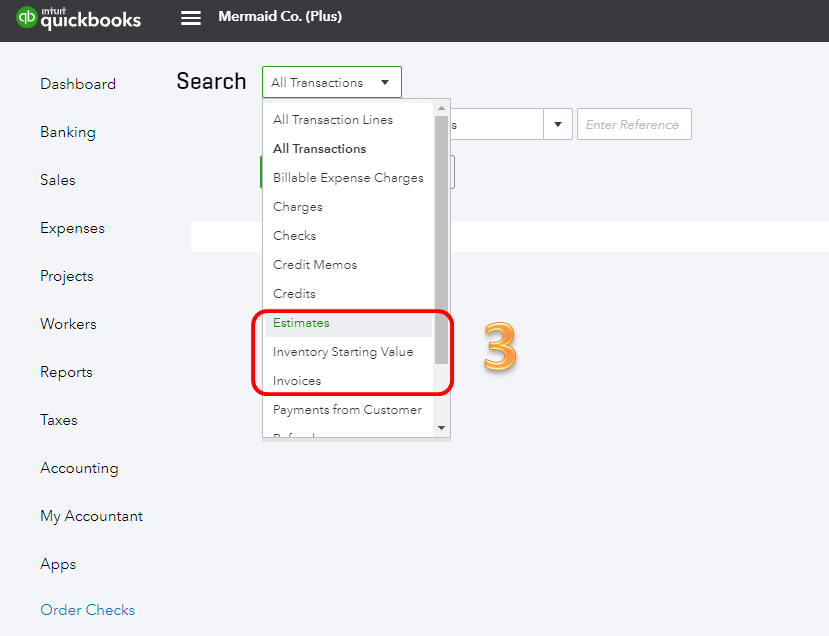
Task: Open My Accountant in the sidebar
Action: pos(91,517)
